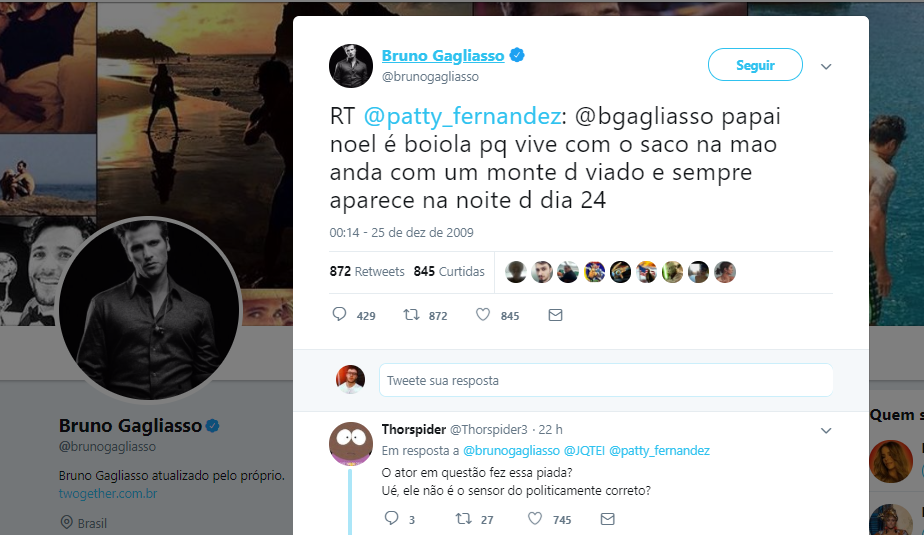
Task: Click the envelope direct message icon on main tweet
Action: point(555,315)
